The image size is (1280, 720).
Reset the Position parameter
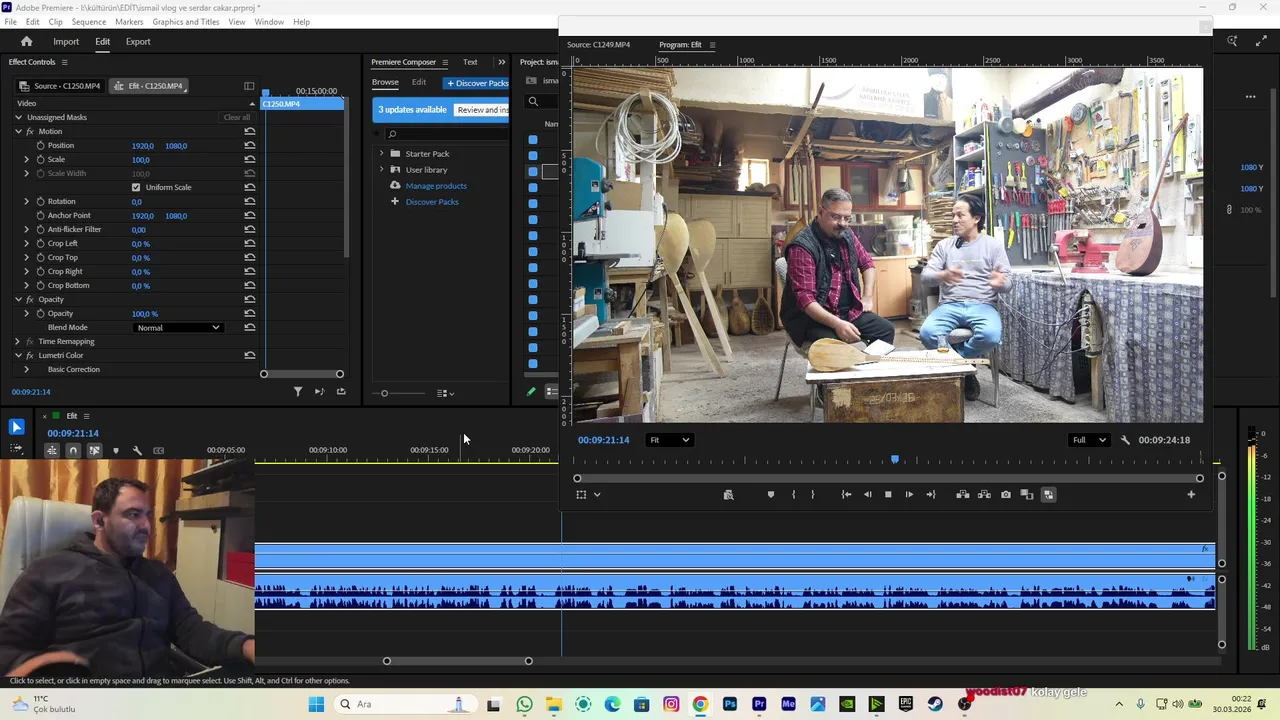pyautogui.click(x=249, y=145)
